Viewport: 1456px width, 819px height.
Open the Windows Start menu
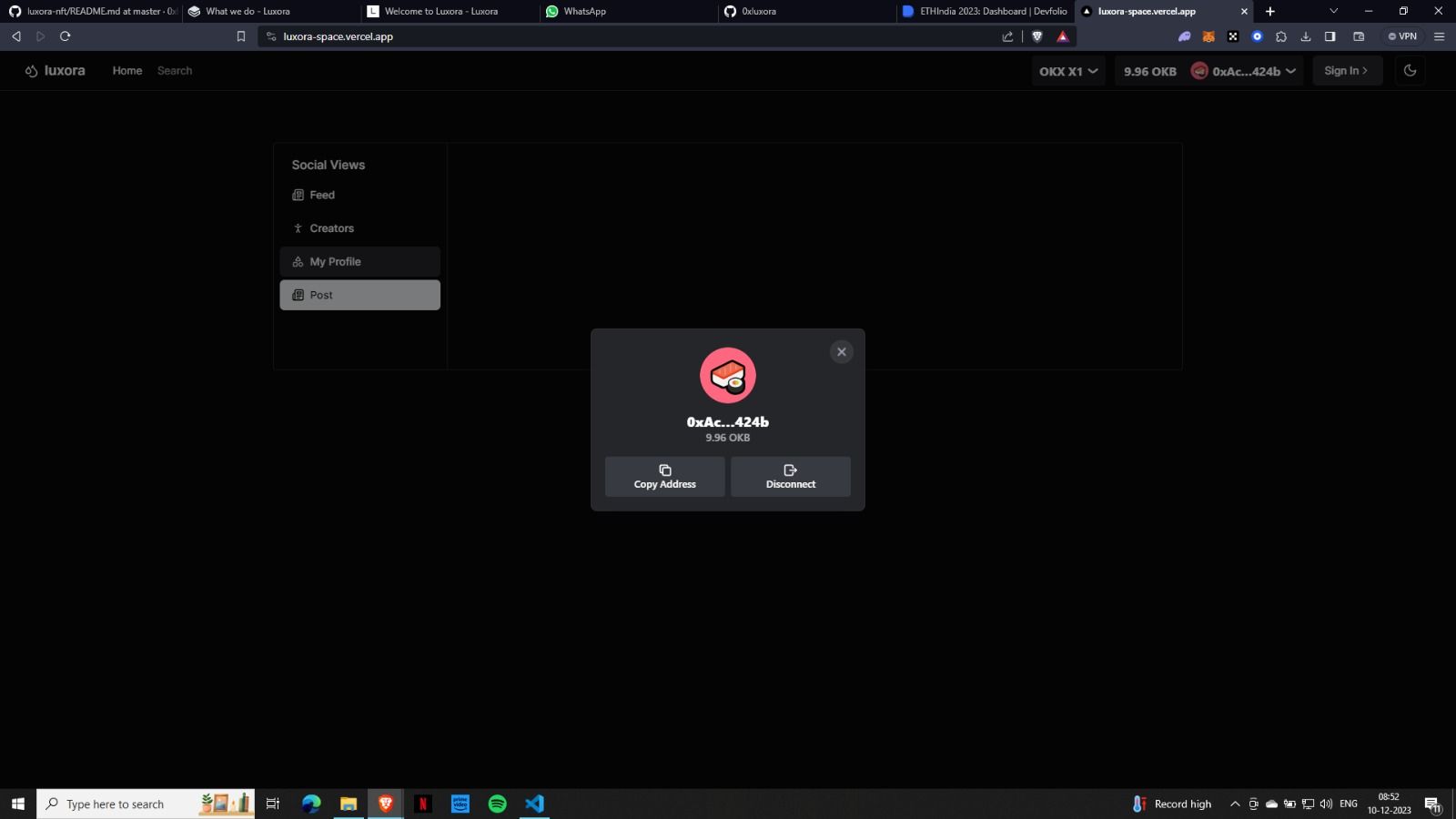pos(17,804)
